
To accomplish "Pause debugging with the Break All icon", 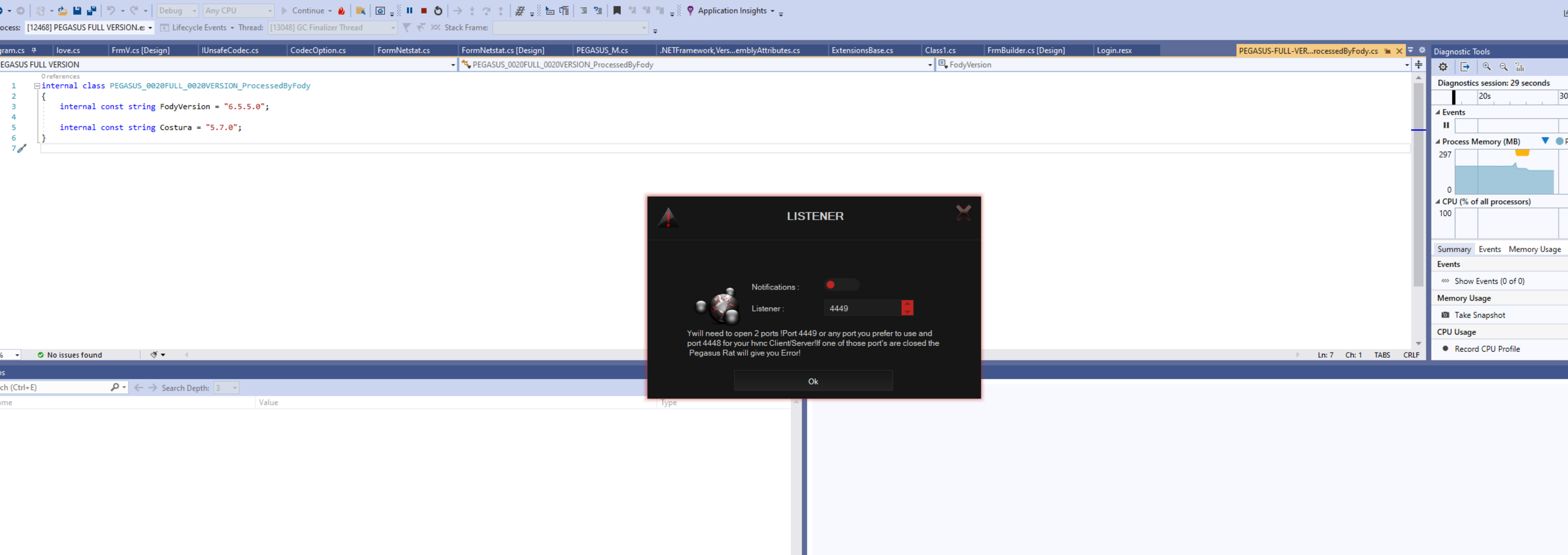I will click(410, 10).
